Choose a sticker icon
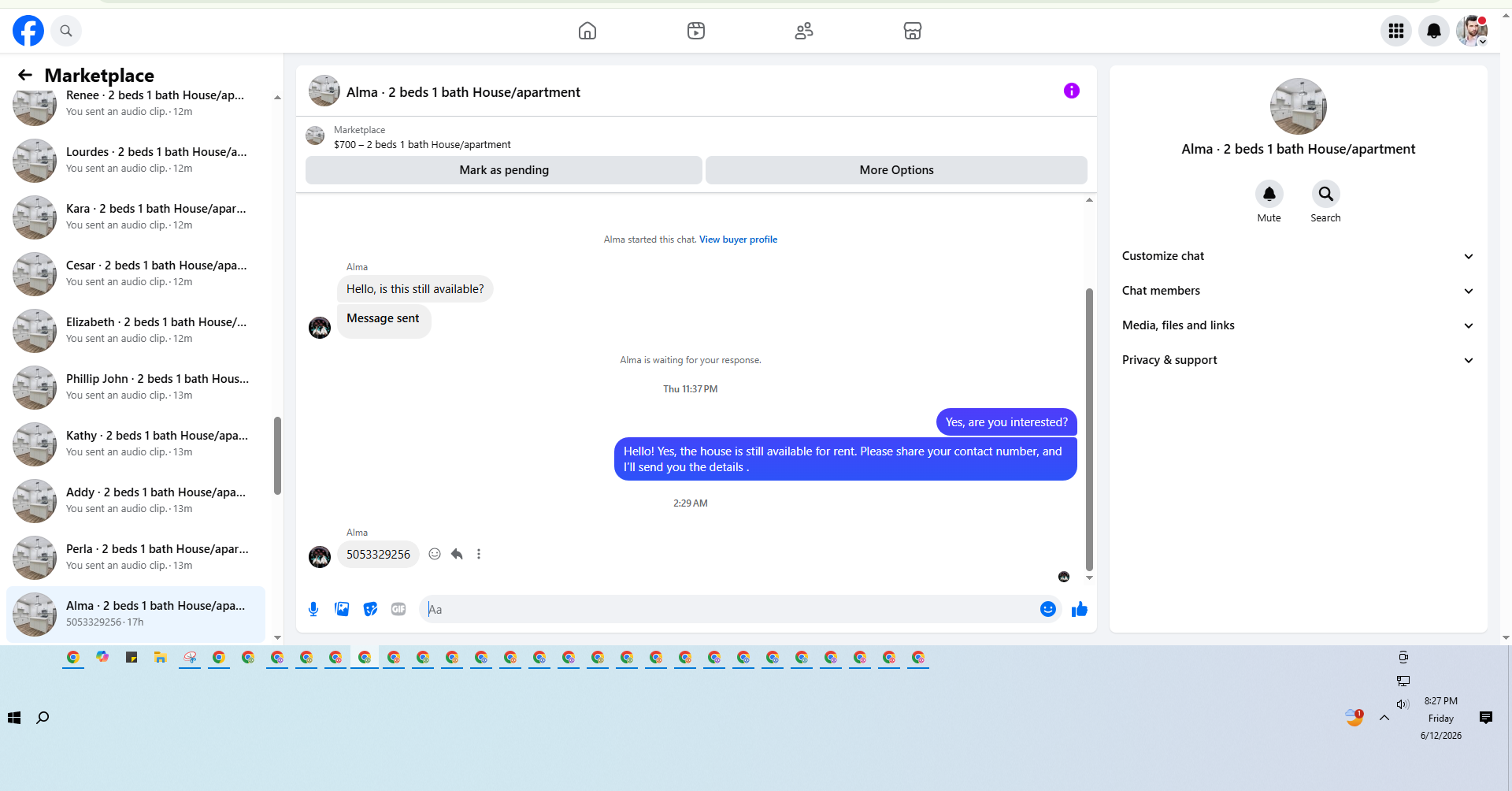 tap(370, 609)
